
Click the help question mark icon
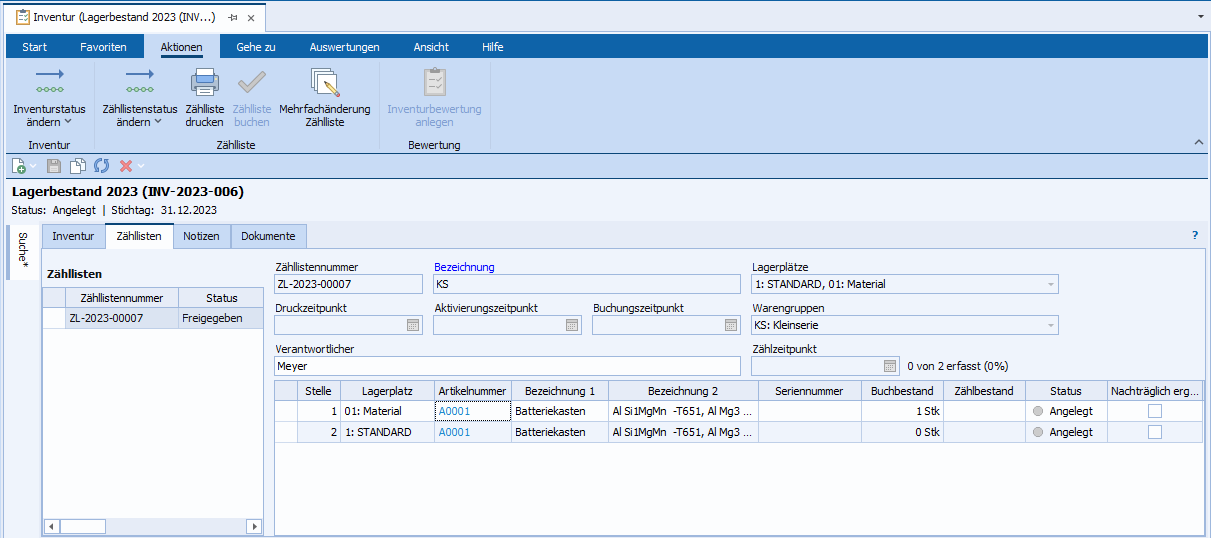point(1194,236)
